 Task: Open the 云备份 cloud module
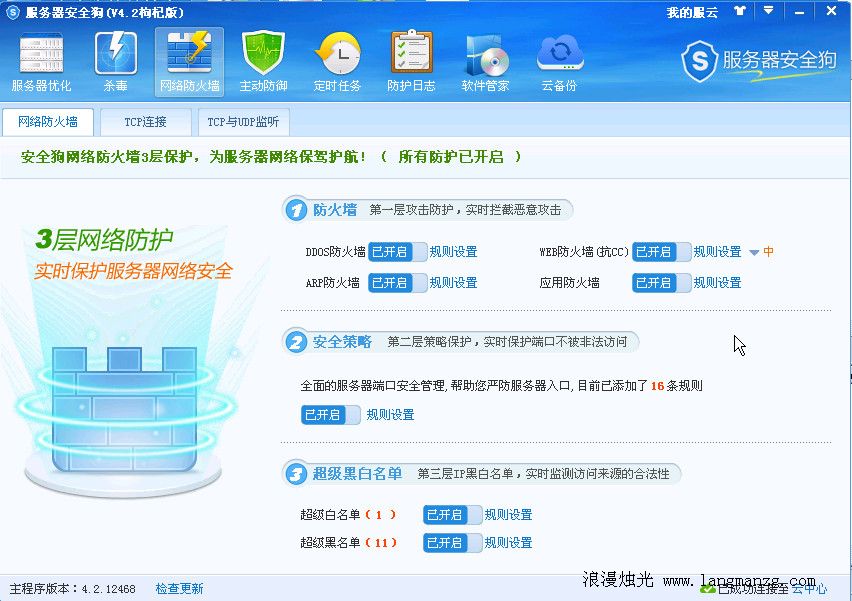tap(559, 62)
